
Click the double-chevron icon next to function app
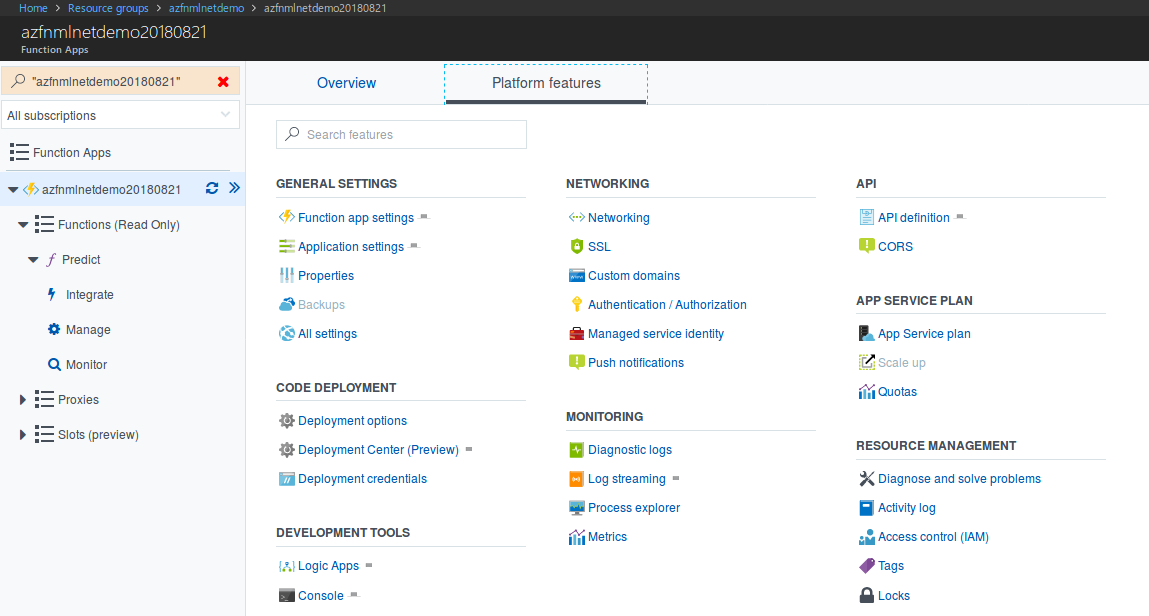click(234, 188)
